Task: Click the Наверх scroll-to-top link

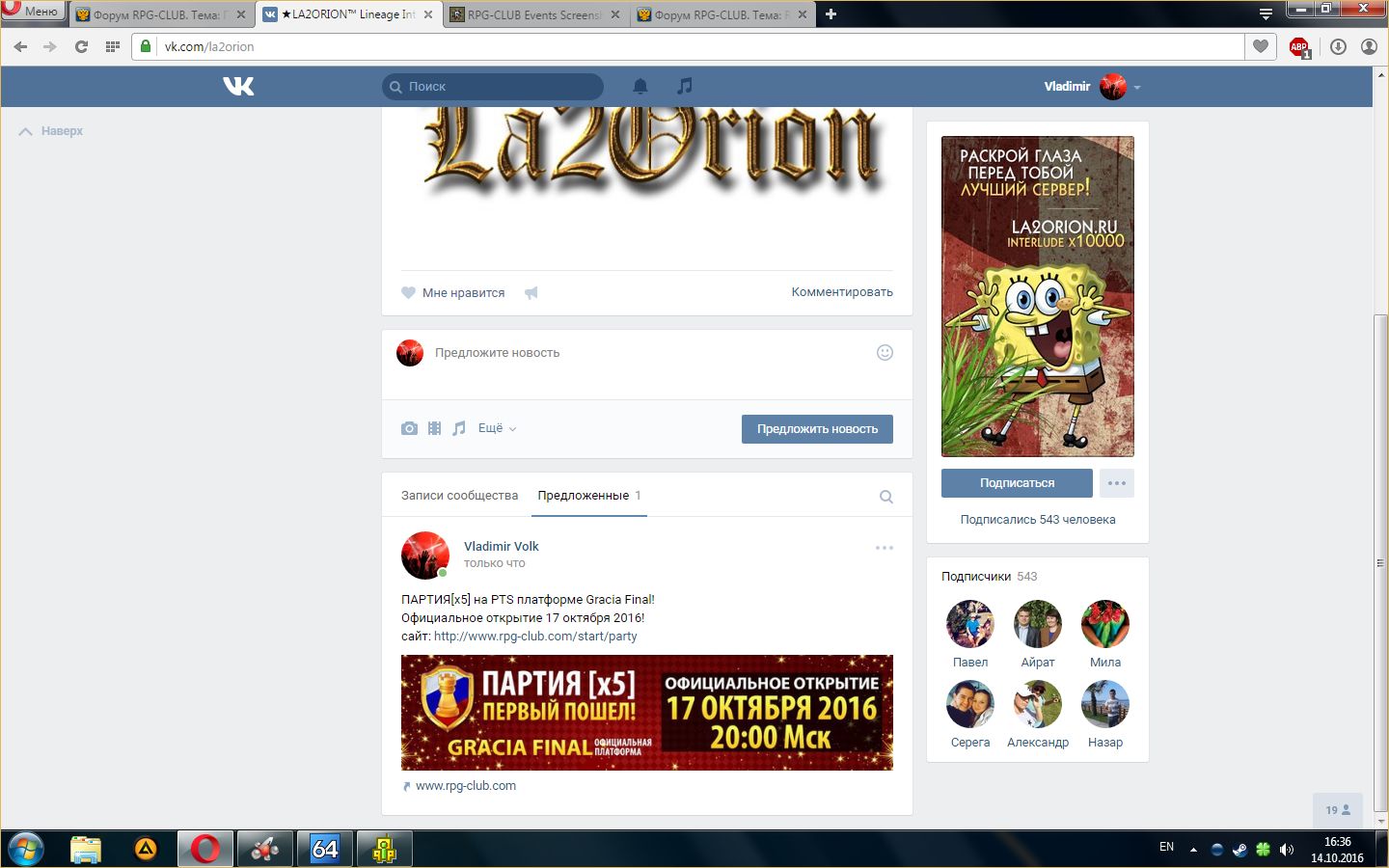Action: pyautogui.click(x=51, y=131)
